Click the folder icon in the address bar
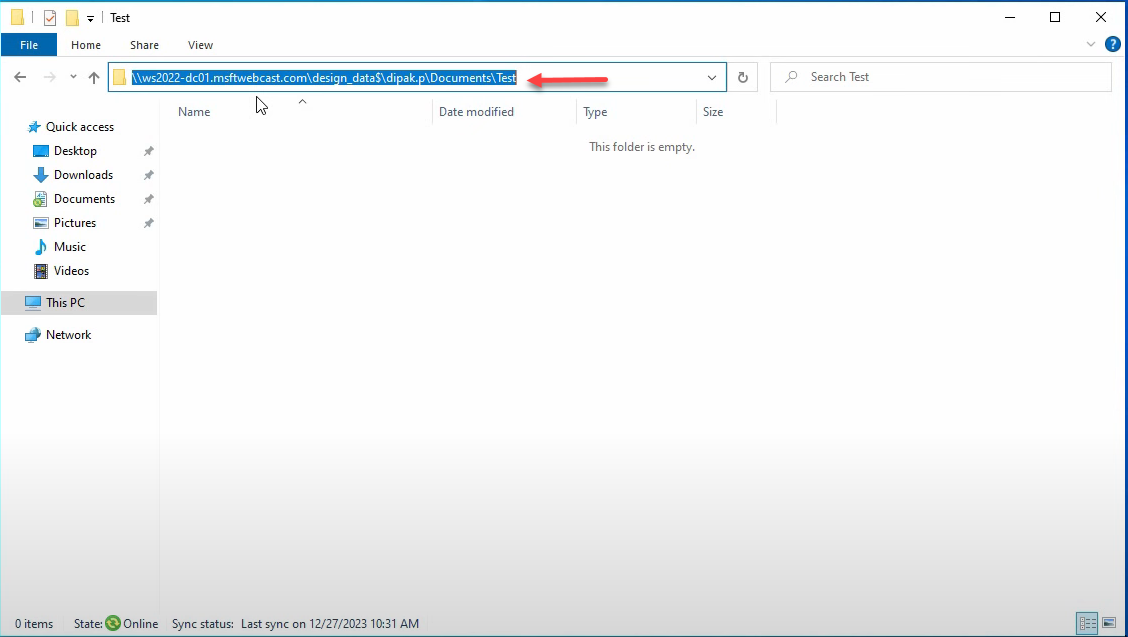The image size is (1128, 637). point(119,78)
